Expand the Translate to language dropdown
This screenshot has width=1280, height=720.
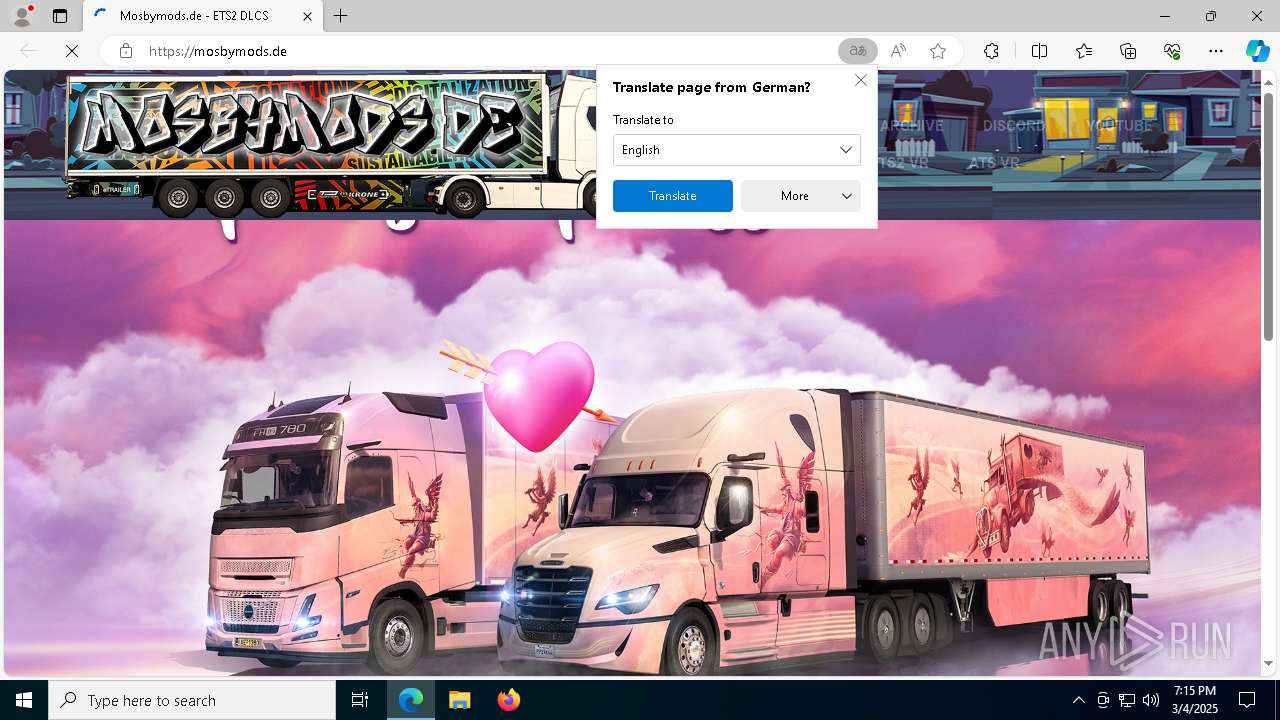(x=736, y=150)
